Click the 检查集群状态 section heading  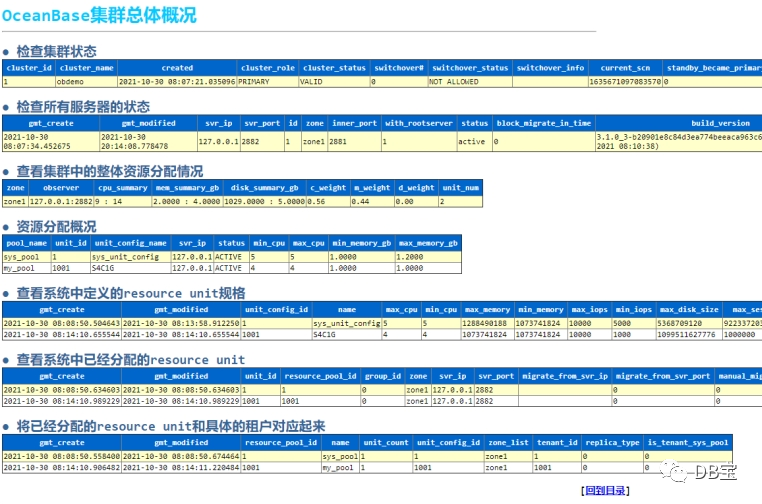click(56, 52)
